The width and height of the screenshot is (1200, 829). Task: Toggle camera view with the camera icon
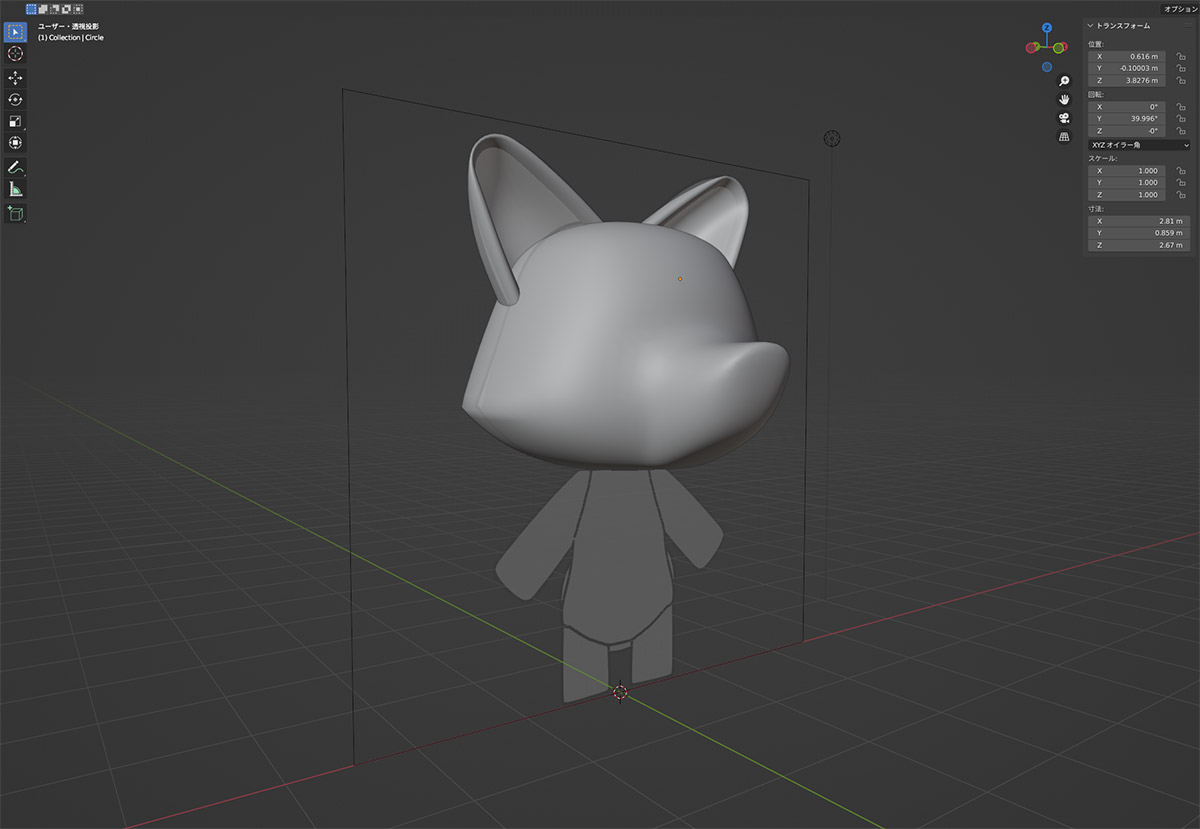tap(1065, 118)
